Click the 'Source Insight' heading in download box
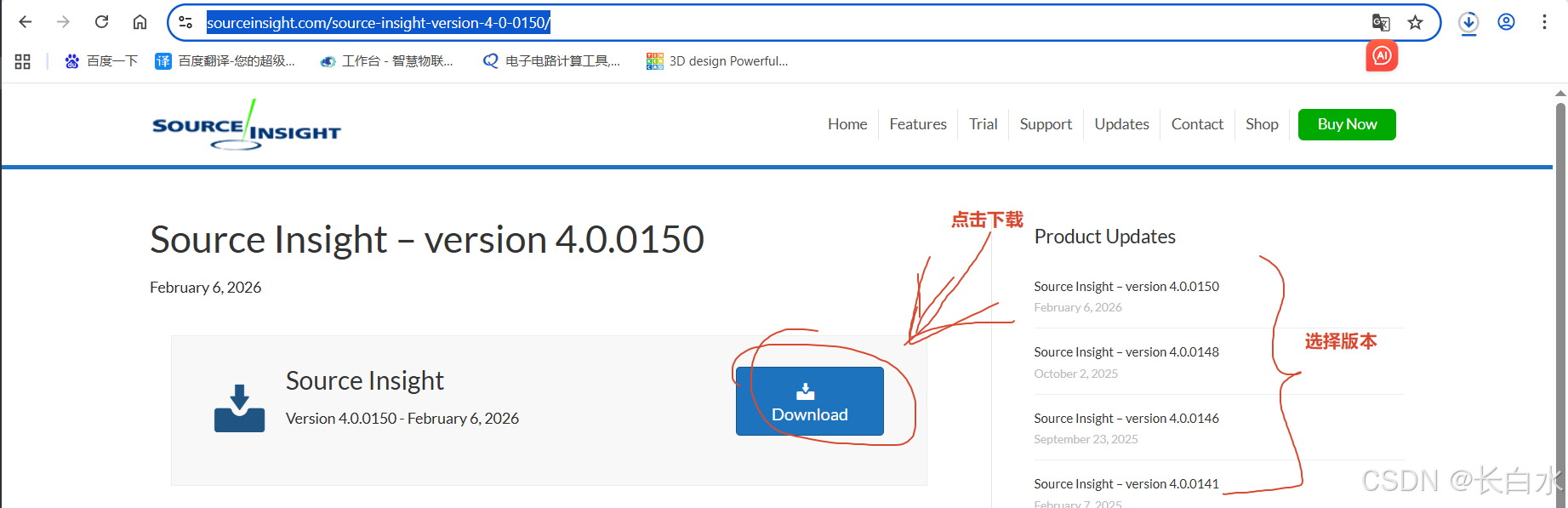Image resolution: width=1568 pixels, height=508 pixels. [x=364, y=380]
